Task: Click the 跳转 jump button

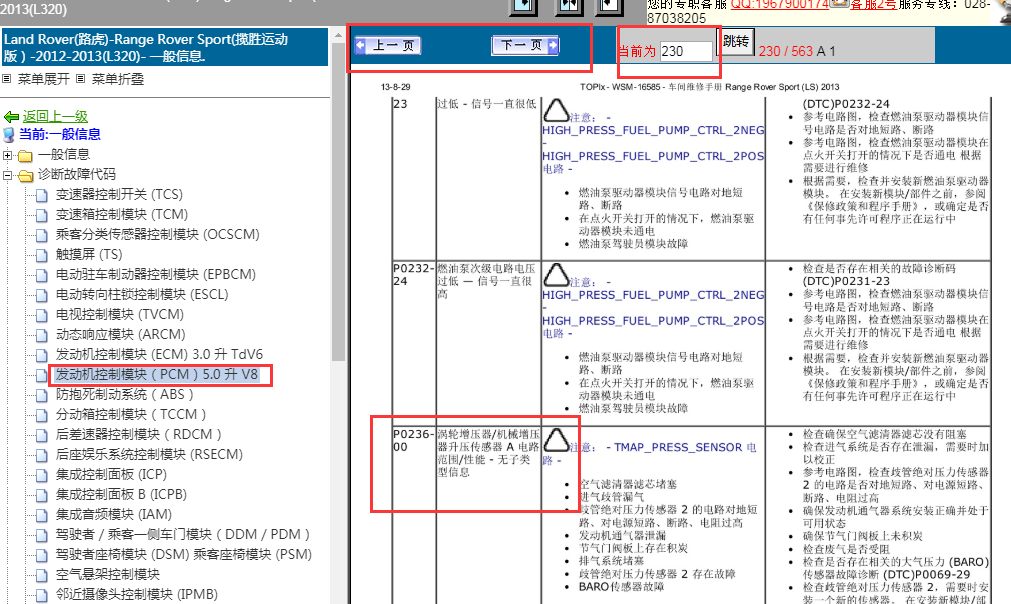Action: click(736, 41)
